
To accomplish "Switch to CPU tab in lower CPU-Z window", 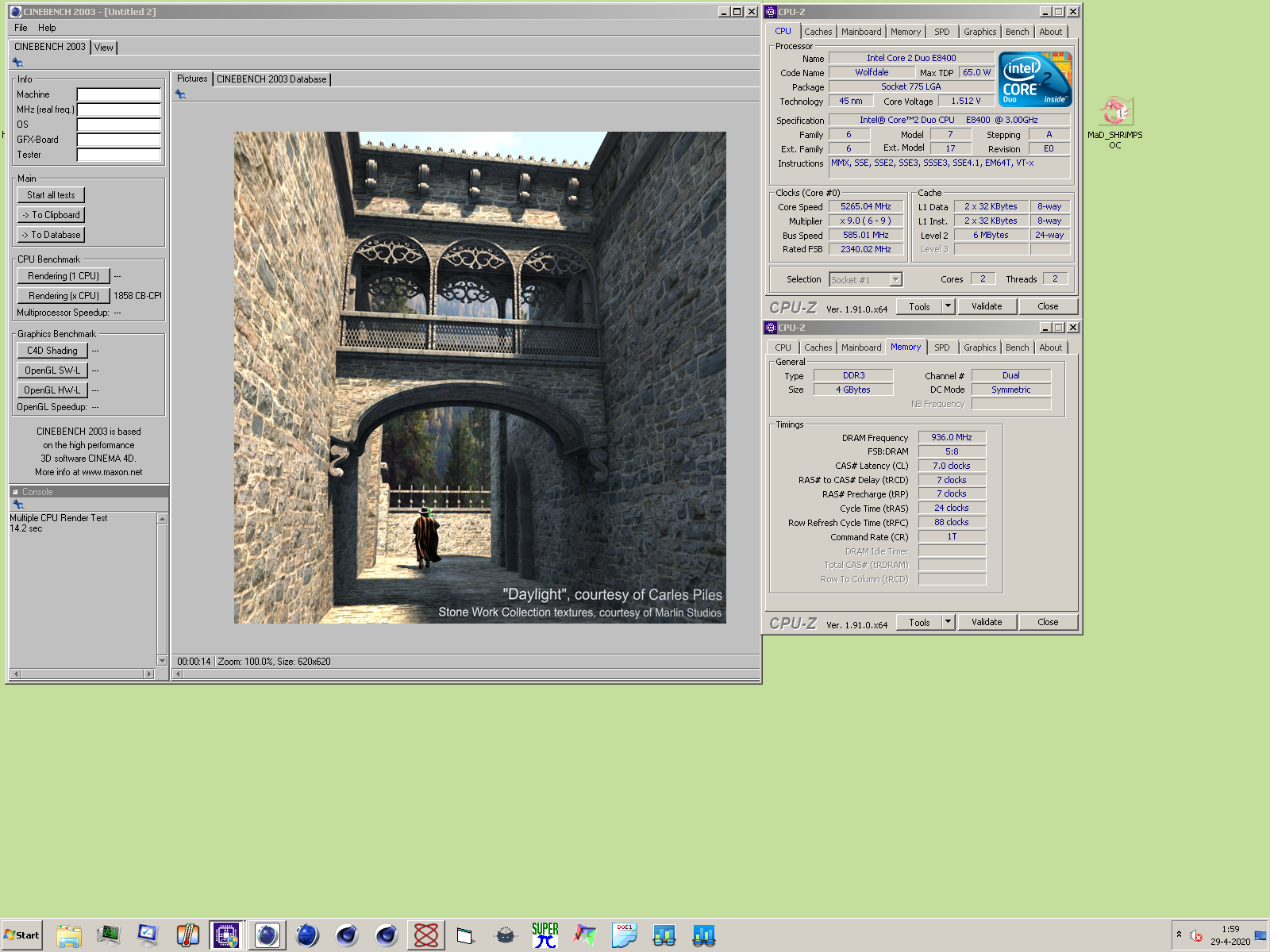I will point(783,347).
